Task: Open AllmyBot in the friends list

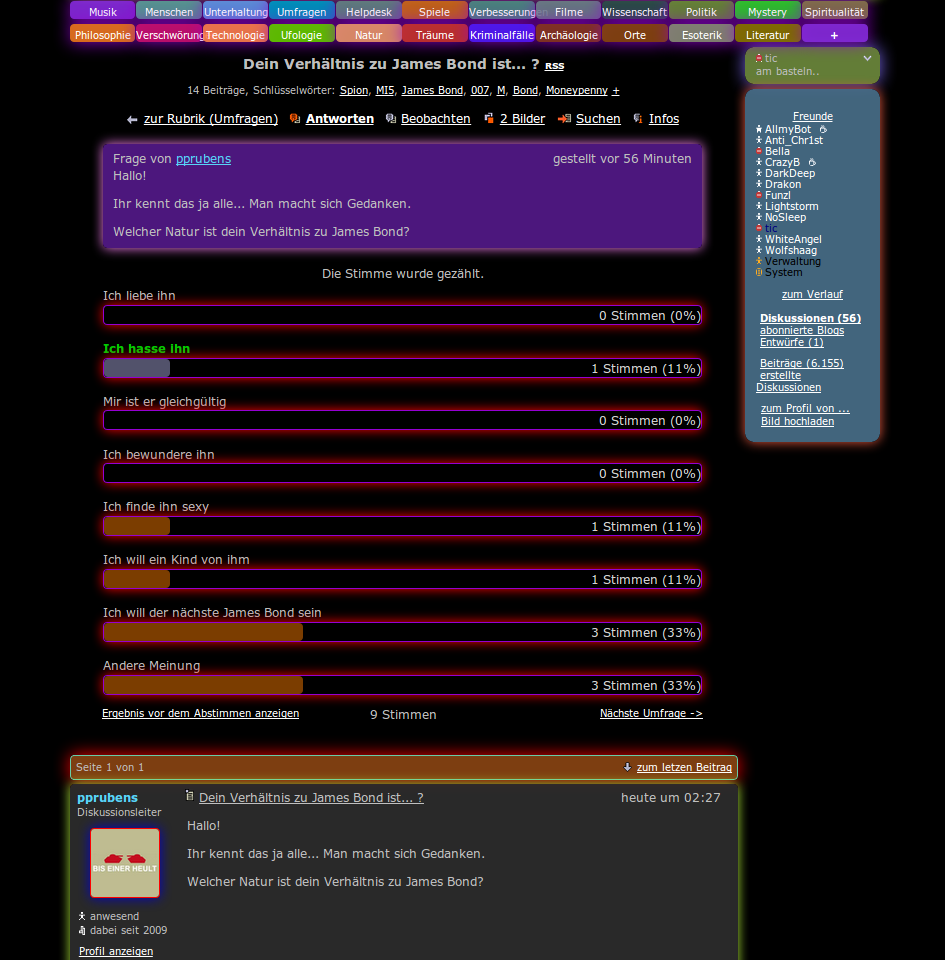Action: pyautogui.click(x=788, y=129)
